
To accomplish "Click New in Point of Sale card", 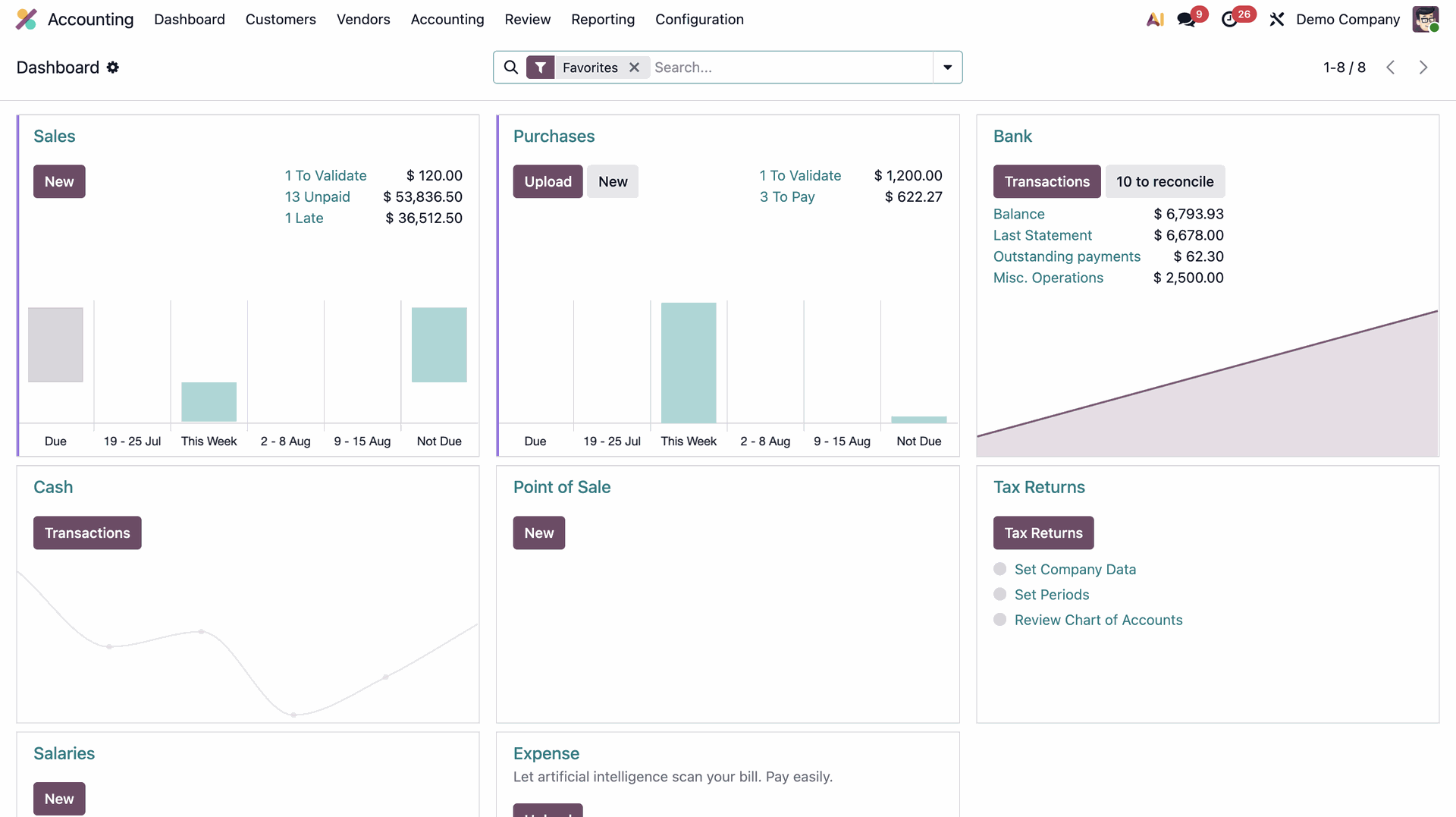I will [539, 533].
